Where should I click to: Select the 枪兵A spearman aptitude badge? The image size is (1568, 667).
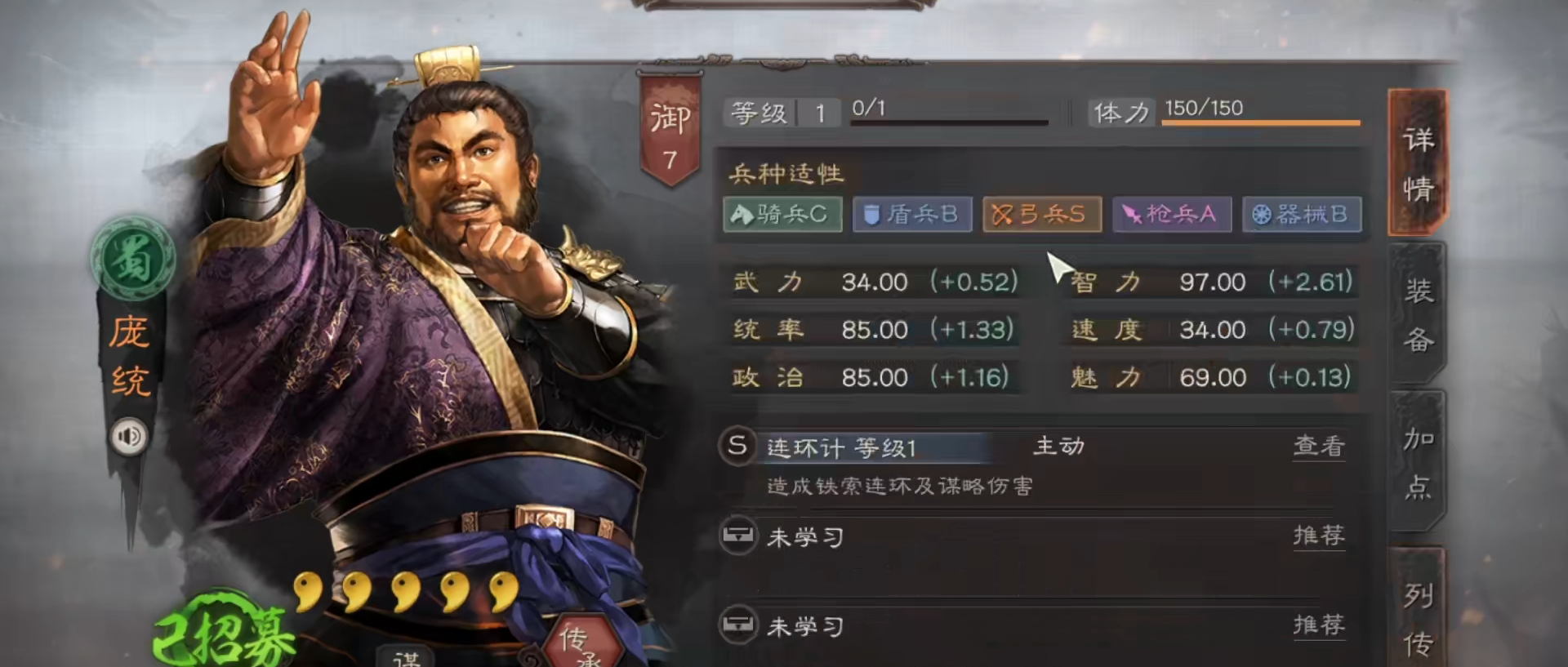pyautogui.click(x=1172, y=215)
